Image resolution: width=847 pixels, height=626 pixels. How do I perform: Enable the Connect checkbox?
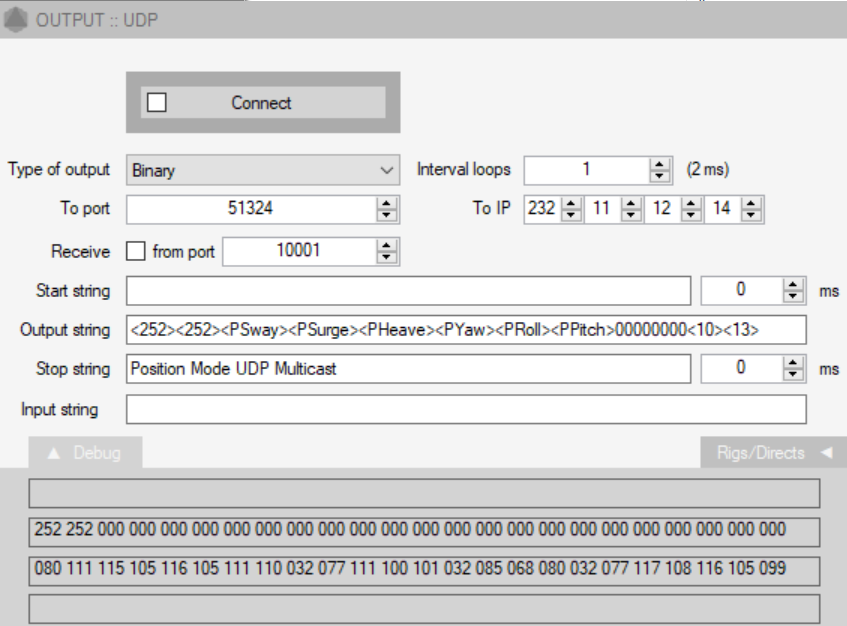pyautogui.click(x=157, y=102)
